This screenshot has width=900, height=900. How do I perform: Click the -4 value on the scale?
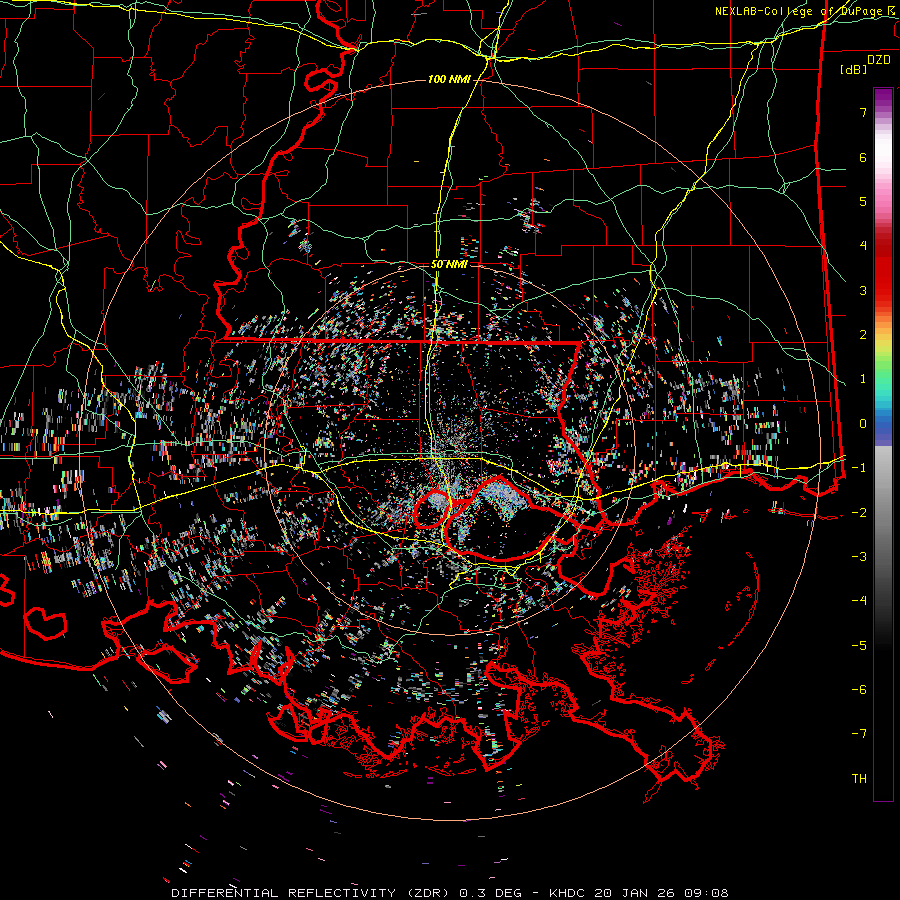pyautogui.click(x=859, y=601)
